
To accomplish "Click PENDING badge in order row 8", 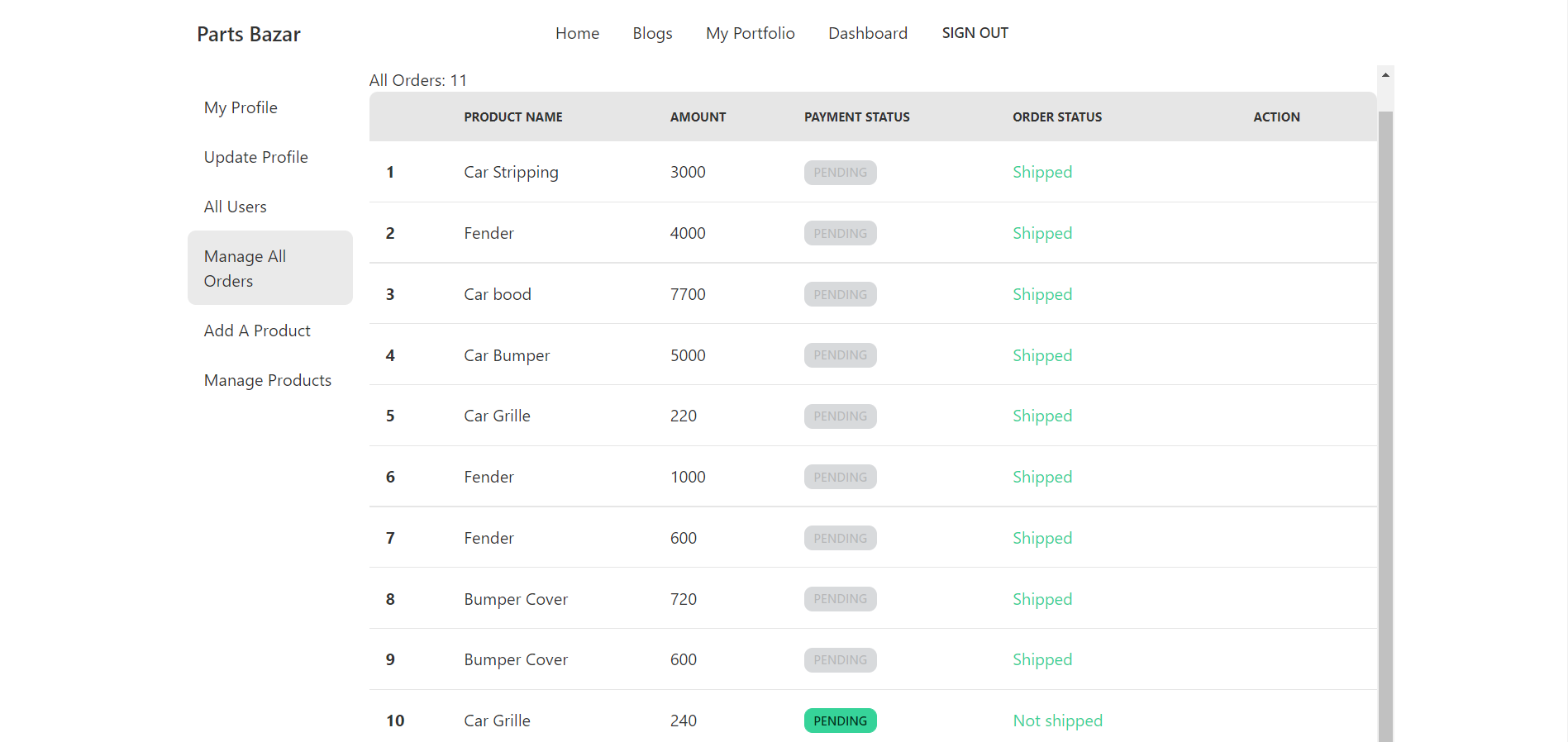I will (x=840, y=599).
